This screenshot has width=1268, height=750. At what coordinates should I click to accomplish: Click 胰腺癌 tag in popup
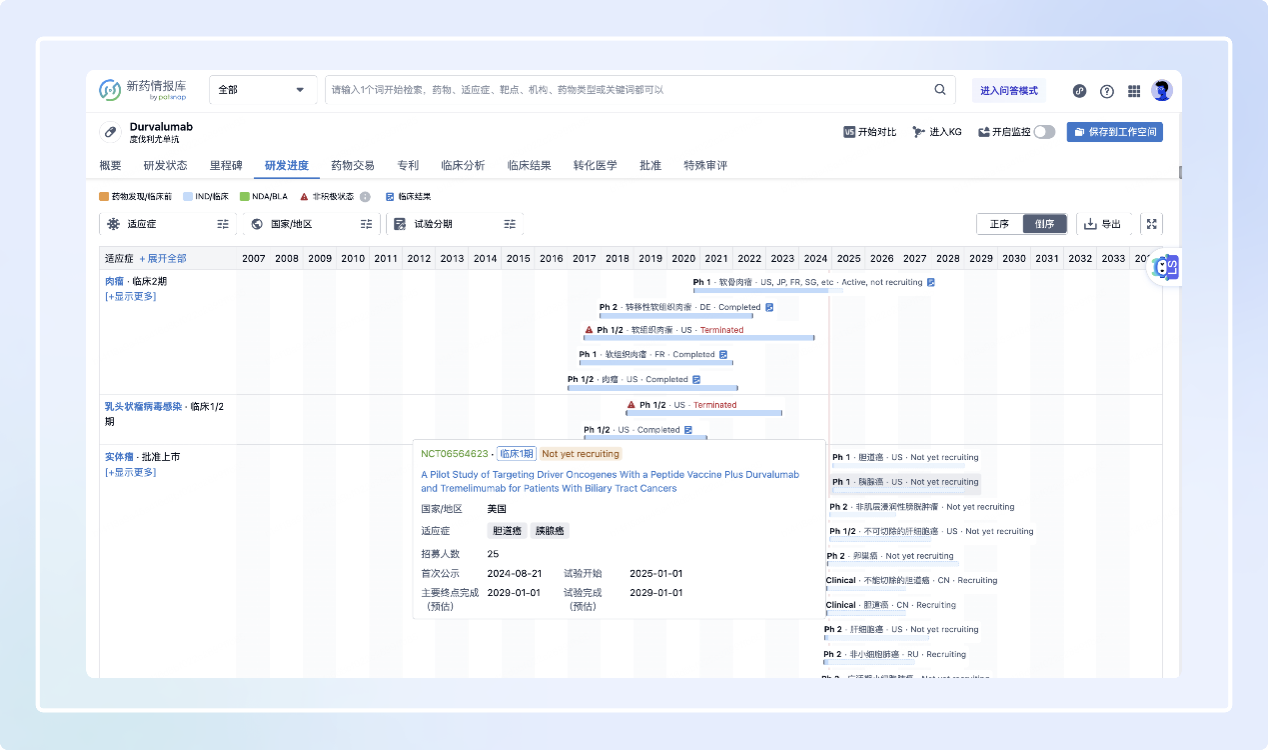point(550,531)
